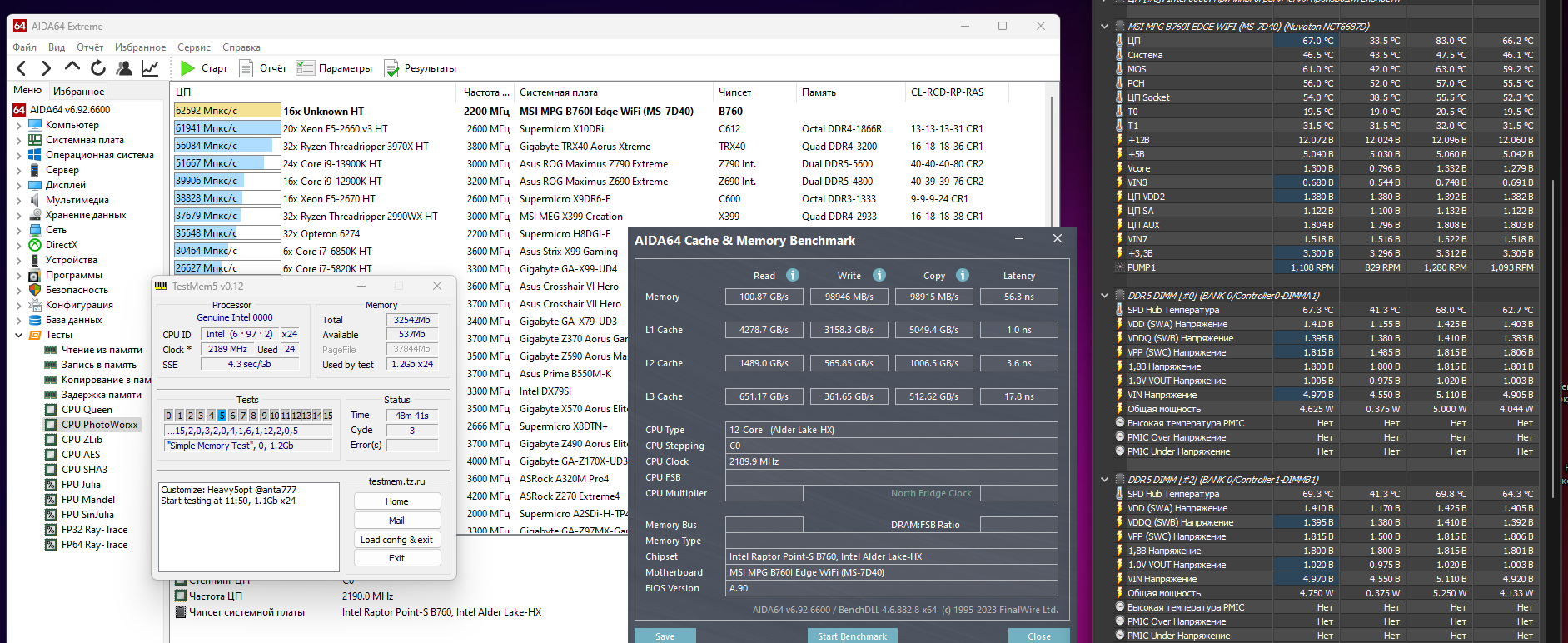Go forward with the AIDA64 toolbar arrow
Viewport: 1568px width, 643px height.
coord(47,68)
